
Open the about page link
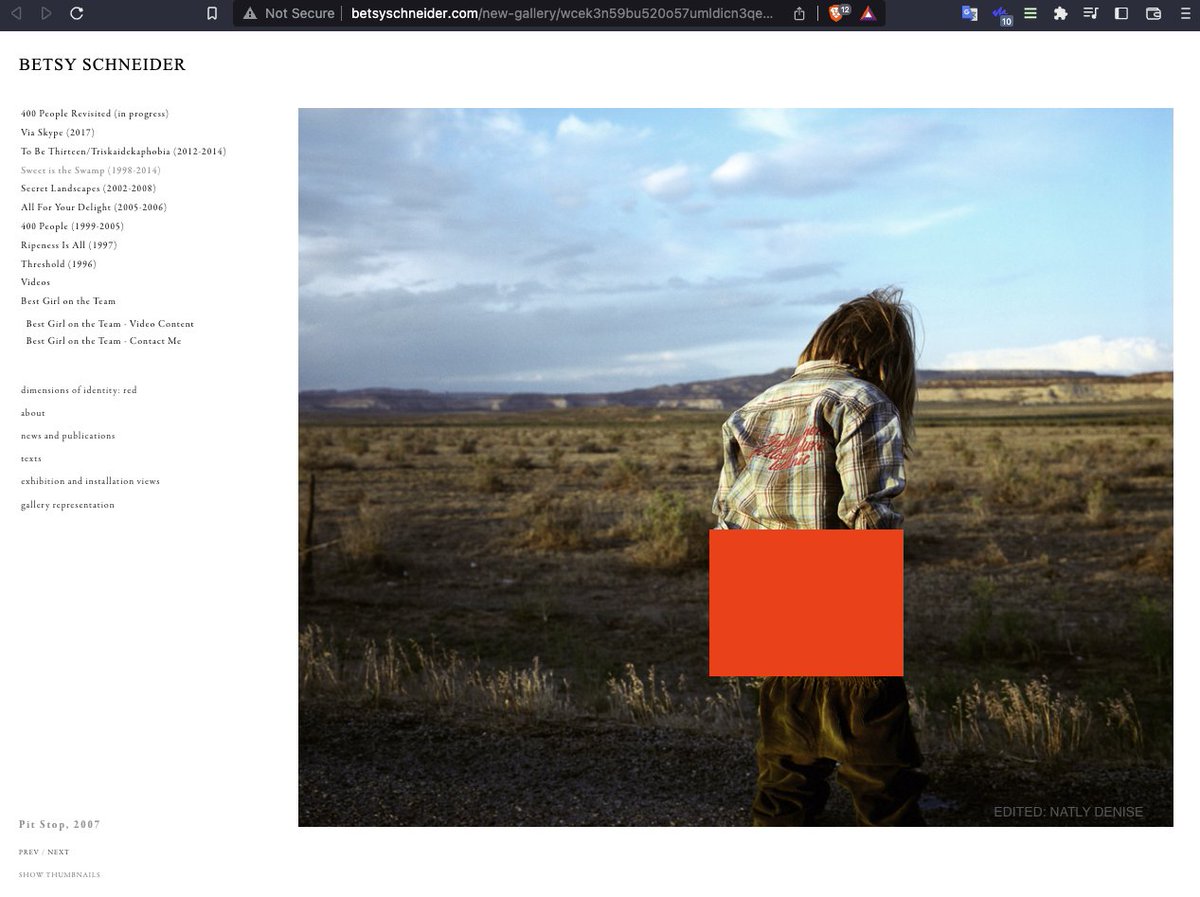[33, 413]
